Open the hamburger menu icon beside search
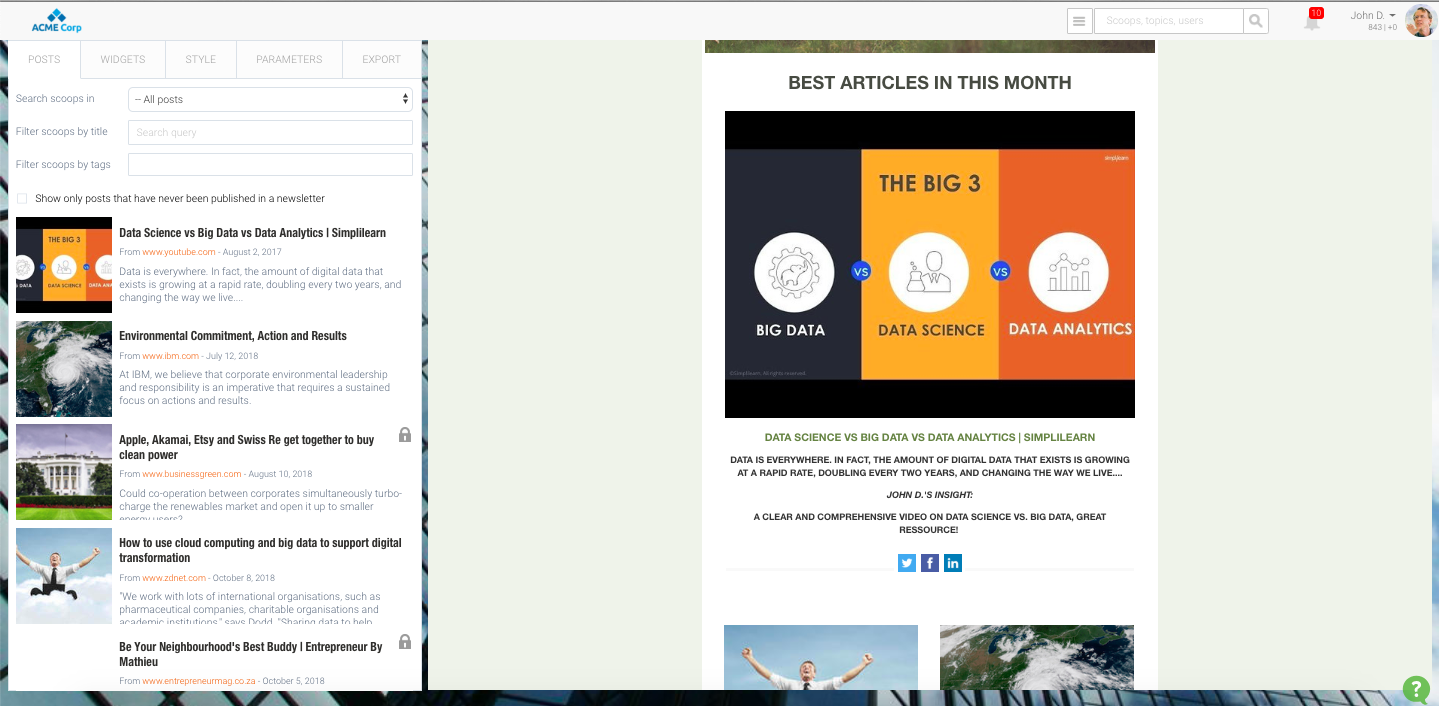 tap(1079, 20)
